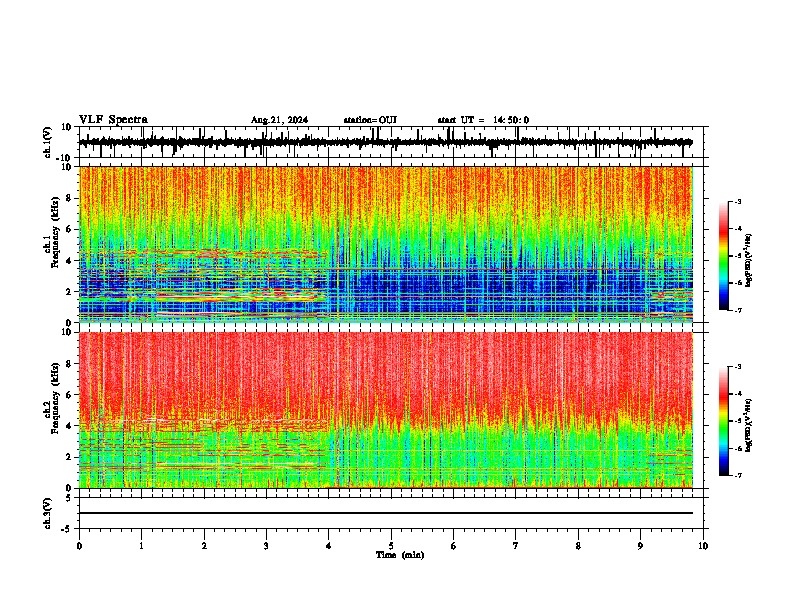Viewport: 792px width, 612px height.
Task: Click the ch.2 spectrogram color scale bar
Action: [724, 421]
